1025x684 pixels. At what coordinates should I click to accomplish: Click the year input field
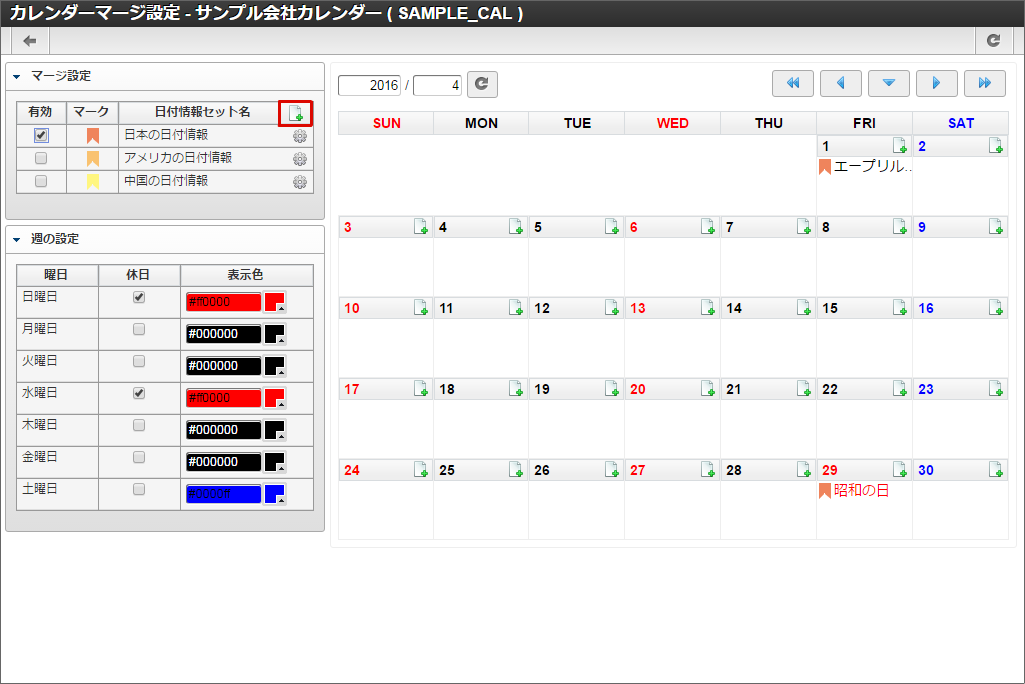point(370,85)
